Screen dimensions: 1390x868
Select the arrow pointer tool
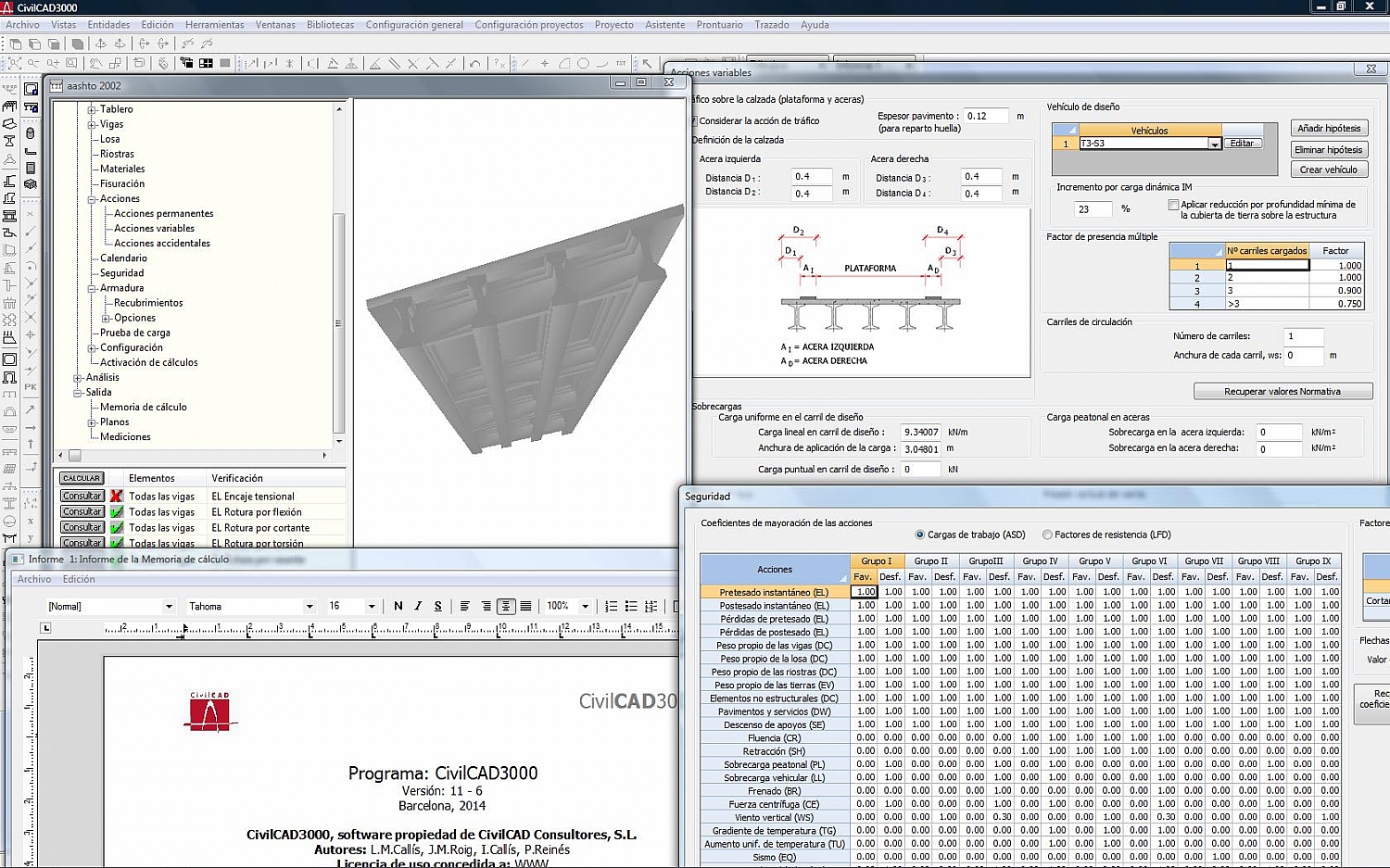[x=648, y=64]
